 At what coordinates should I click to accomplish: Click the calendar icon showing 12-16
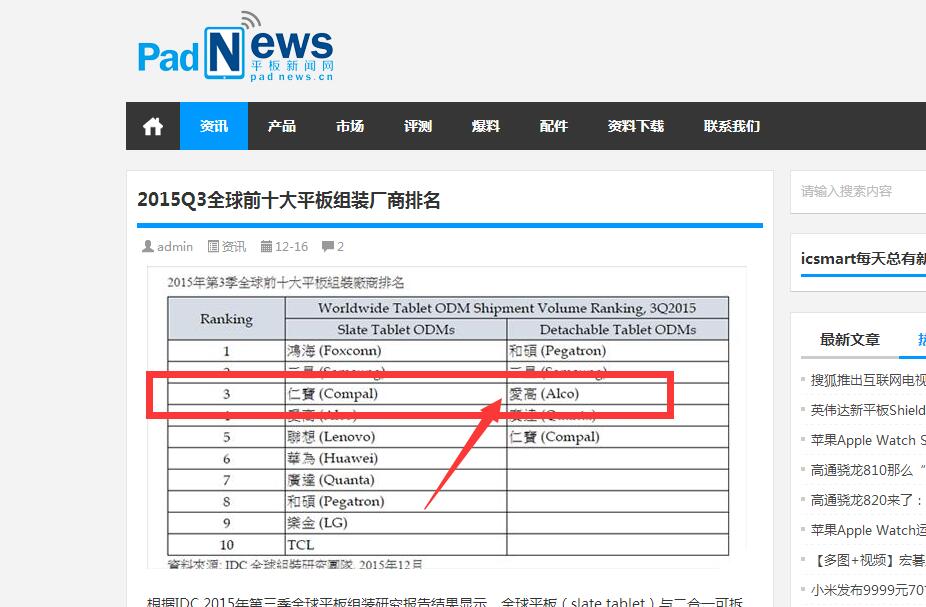pos(266,246)
